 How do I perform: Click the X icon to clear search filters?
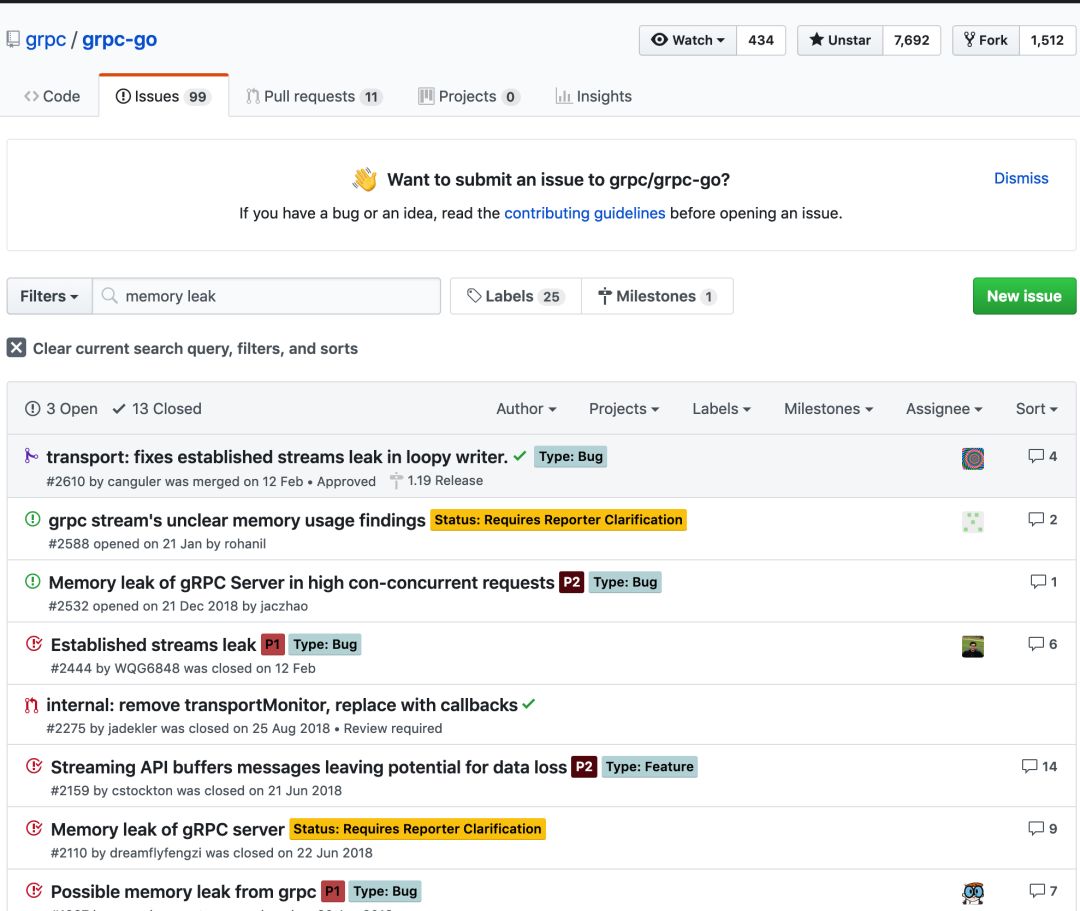click(x=17, y=348)
